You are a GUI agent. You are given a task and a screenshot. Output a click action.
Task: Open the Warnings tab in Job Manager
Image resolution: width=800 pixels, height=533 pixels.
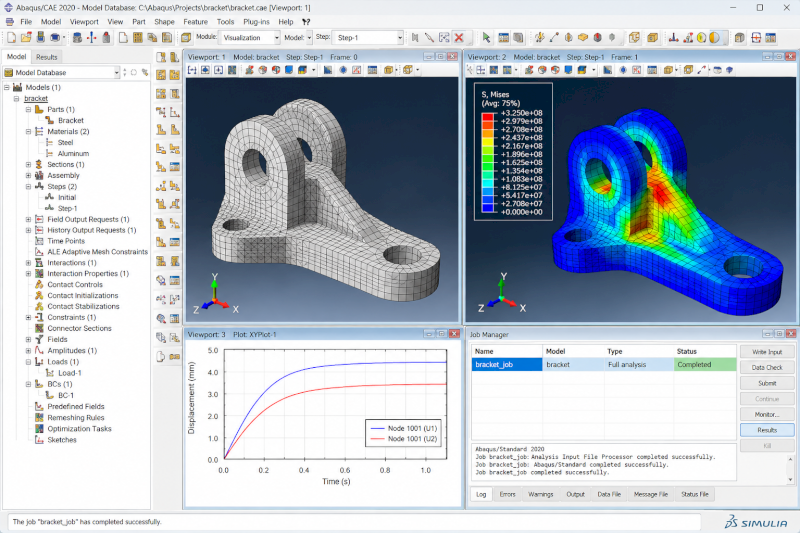540,494
